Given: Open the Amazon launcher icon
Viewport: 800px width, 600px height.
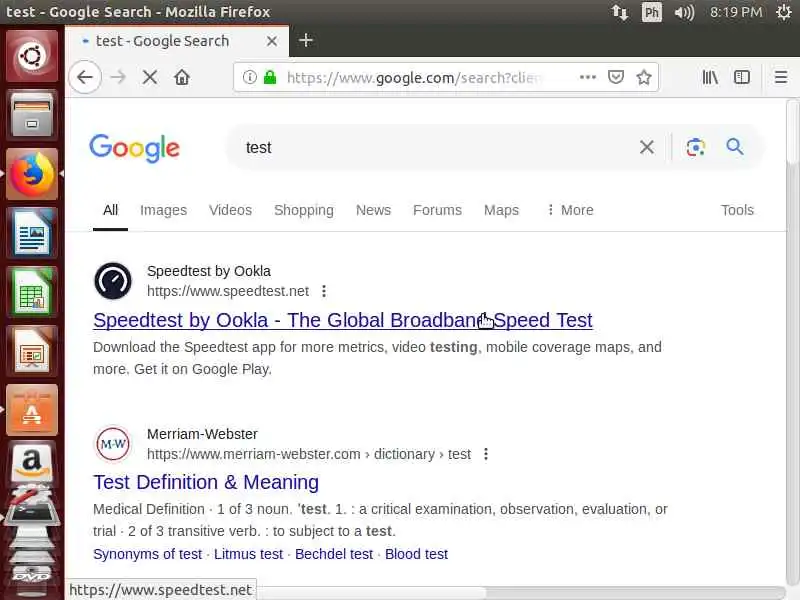Looking at the screenshot, I should click(x=32, y=462).
